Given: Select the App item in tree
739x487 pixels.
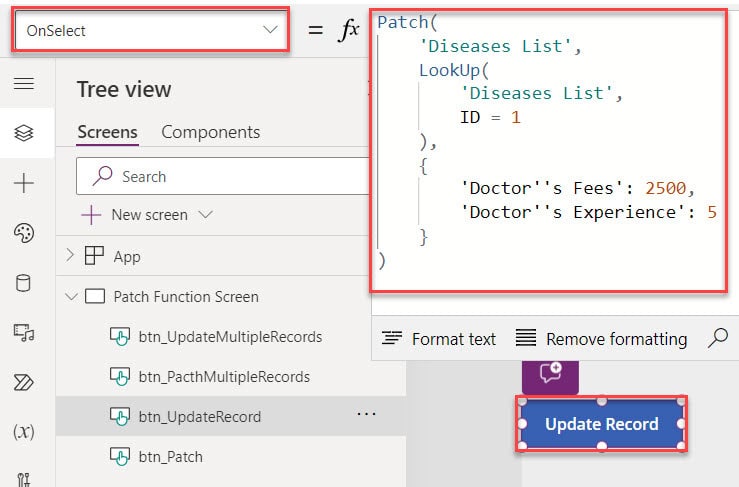Looking at the screenshot, I should click(127, 257).
